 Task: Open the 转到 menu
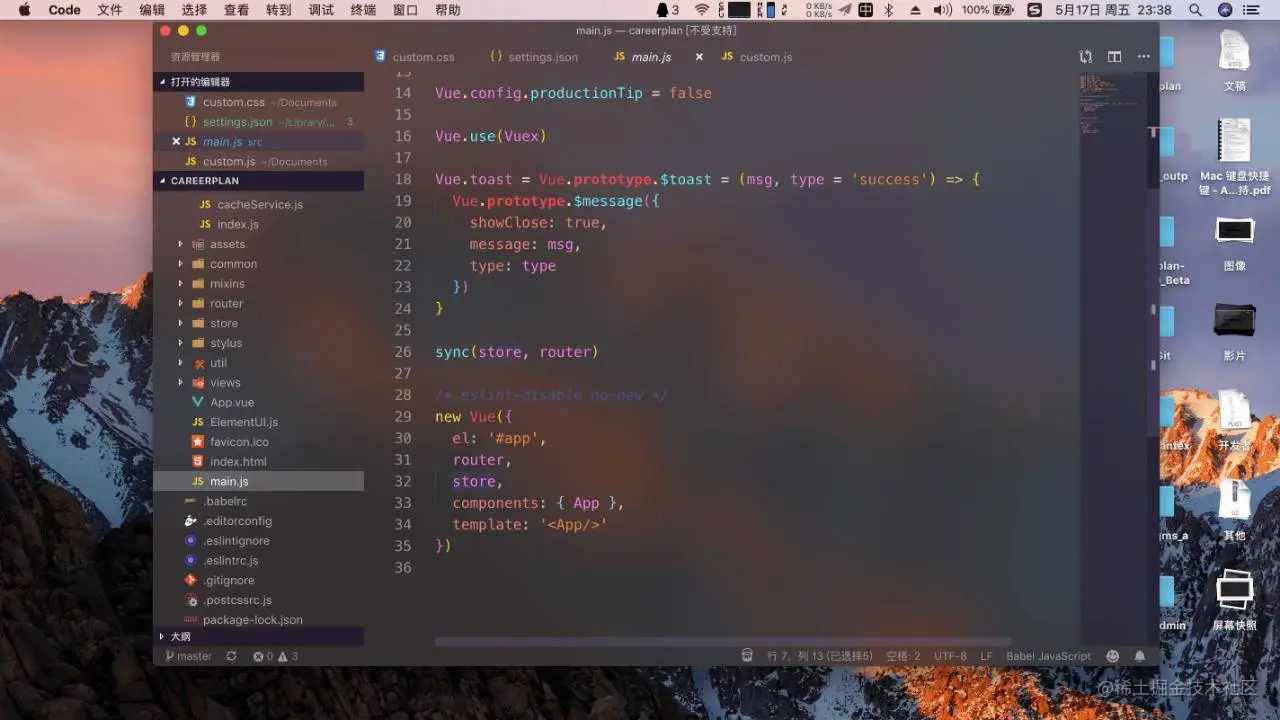[x=277, y=11]
